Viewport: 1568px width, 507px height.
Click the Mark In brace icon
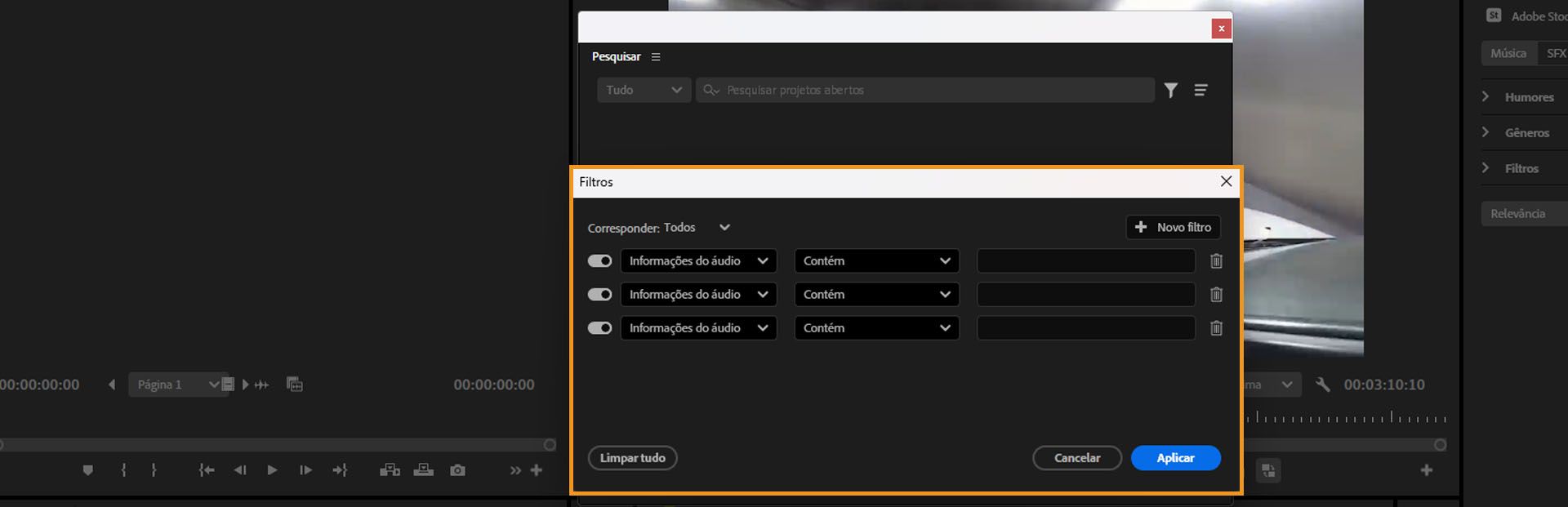123,470
